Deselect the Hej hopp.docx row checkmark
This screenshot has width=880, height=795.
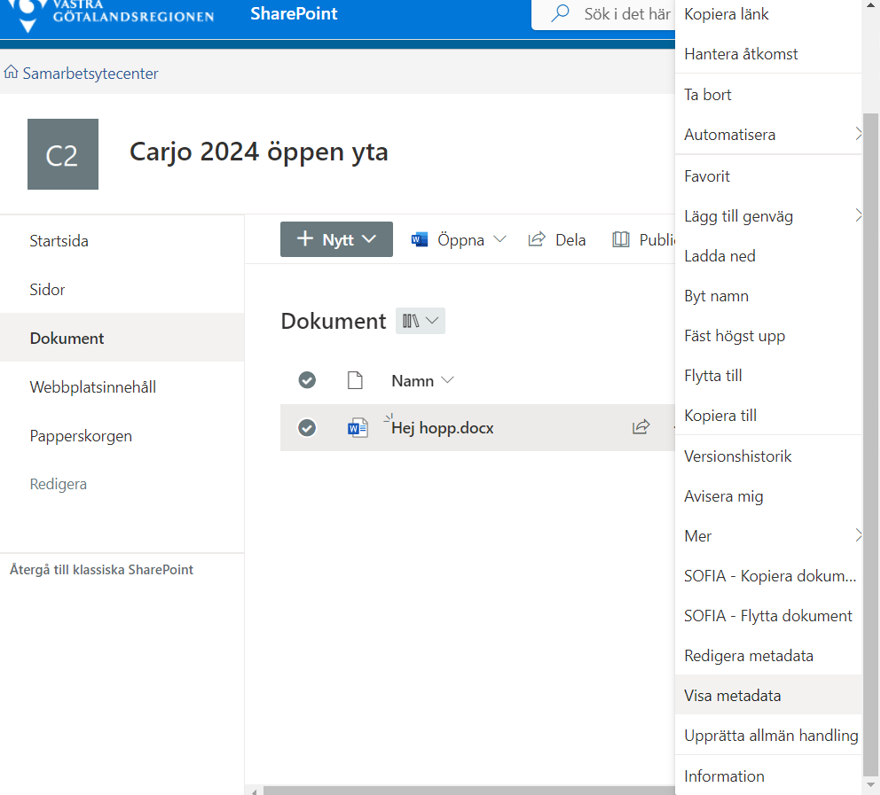[307, 428]
